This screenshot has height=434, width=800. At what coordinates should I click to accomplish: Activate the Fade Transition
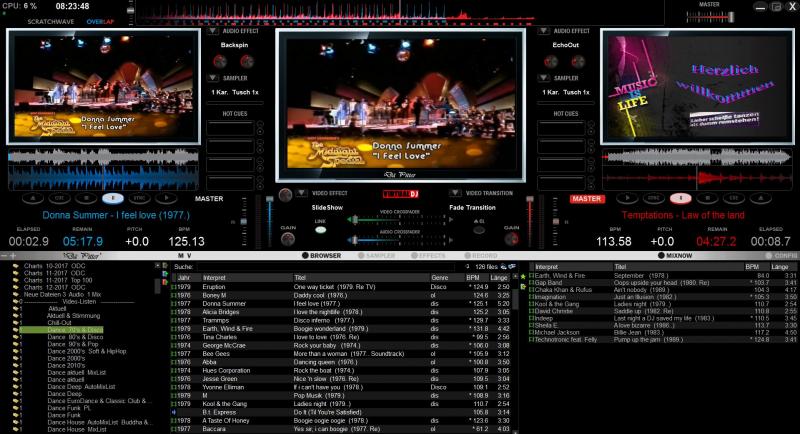[472, 208]
